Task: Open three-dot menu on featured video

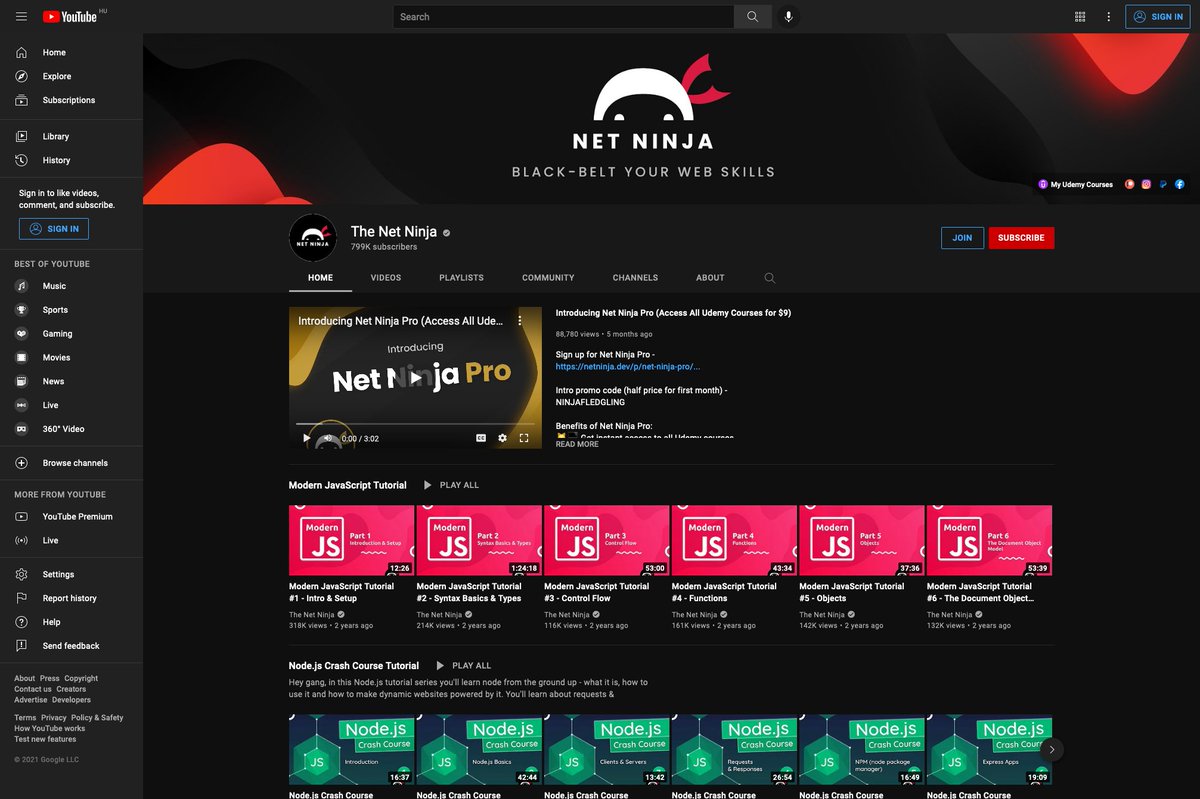Action: click(520, 321)
